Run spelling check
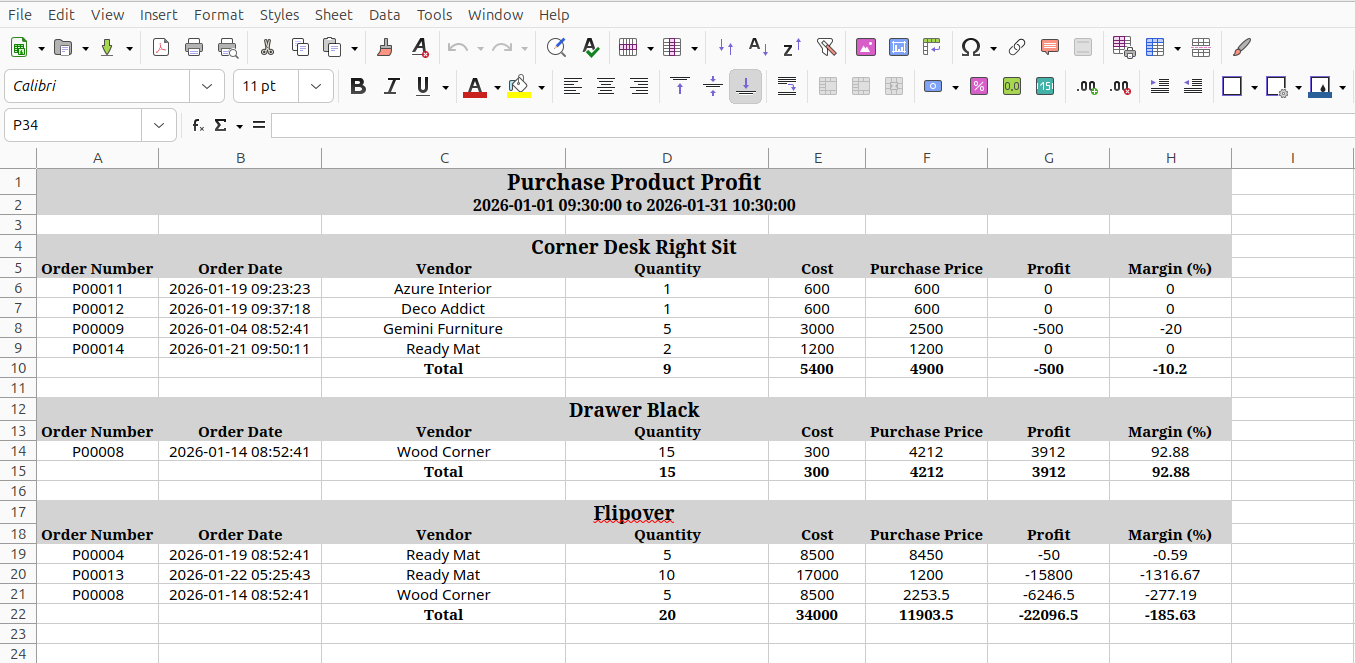Screen dimensions: 1355x663 590,47
